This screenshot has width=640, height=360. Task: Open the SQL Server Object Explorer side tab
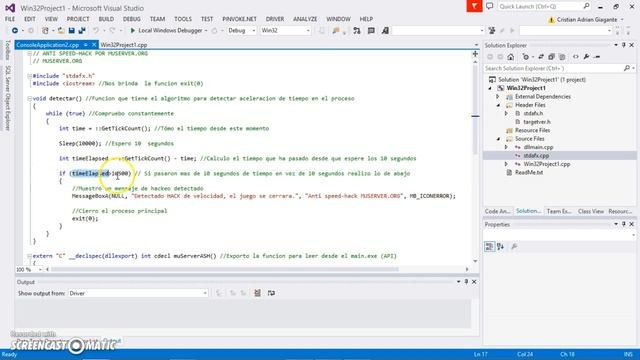[7, 98]
